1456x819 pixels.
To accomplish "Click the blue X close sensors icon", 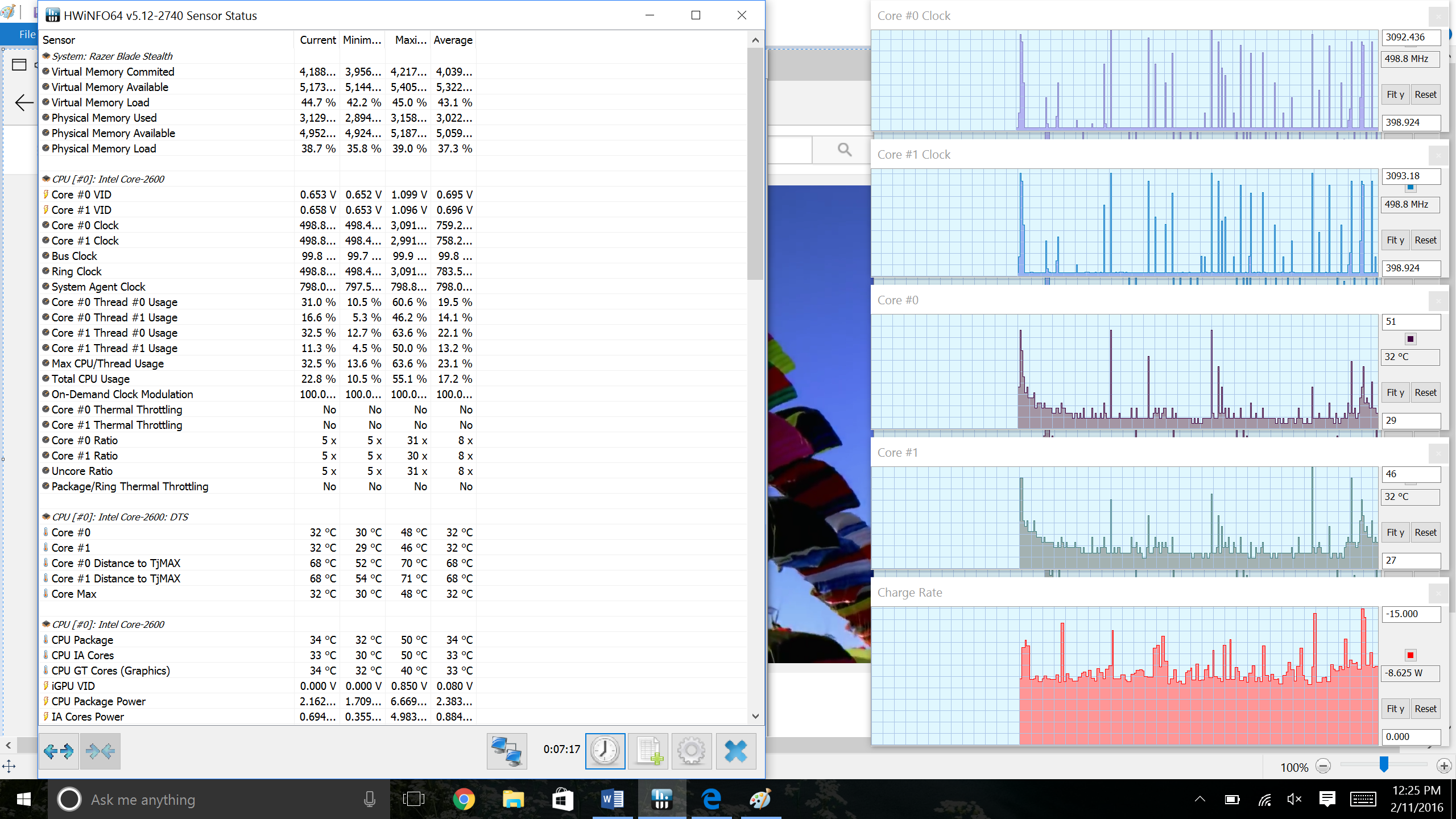I will tap(736, 751).
